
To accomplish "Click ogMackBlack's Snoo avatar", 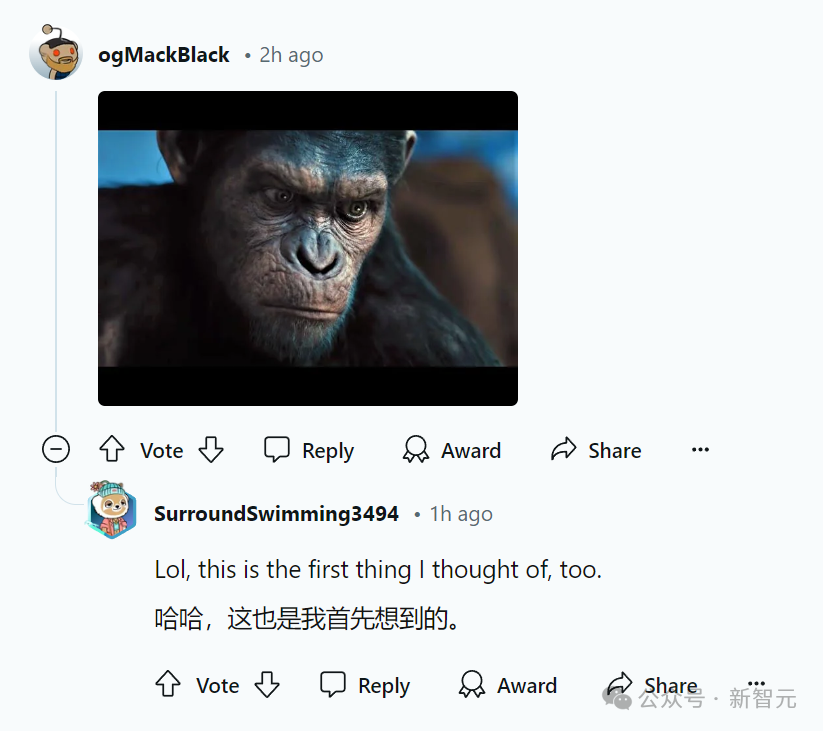I will [56, 52].
